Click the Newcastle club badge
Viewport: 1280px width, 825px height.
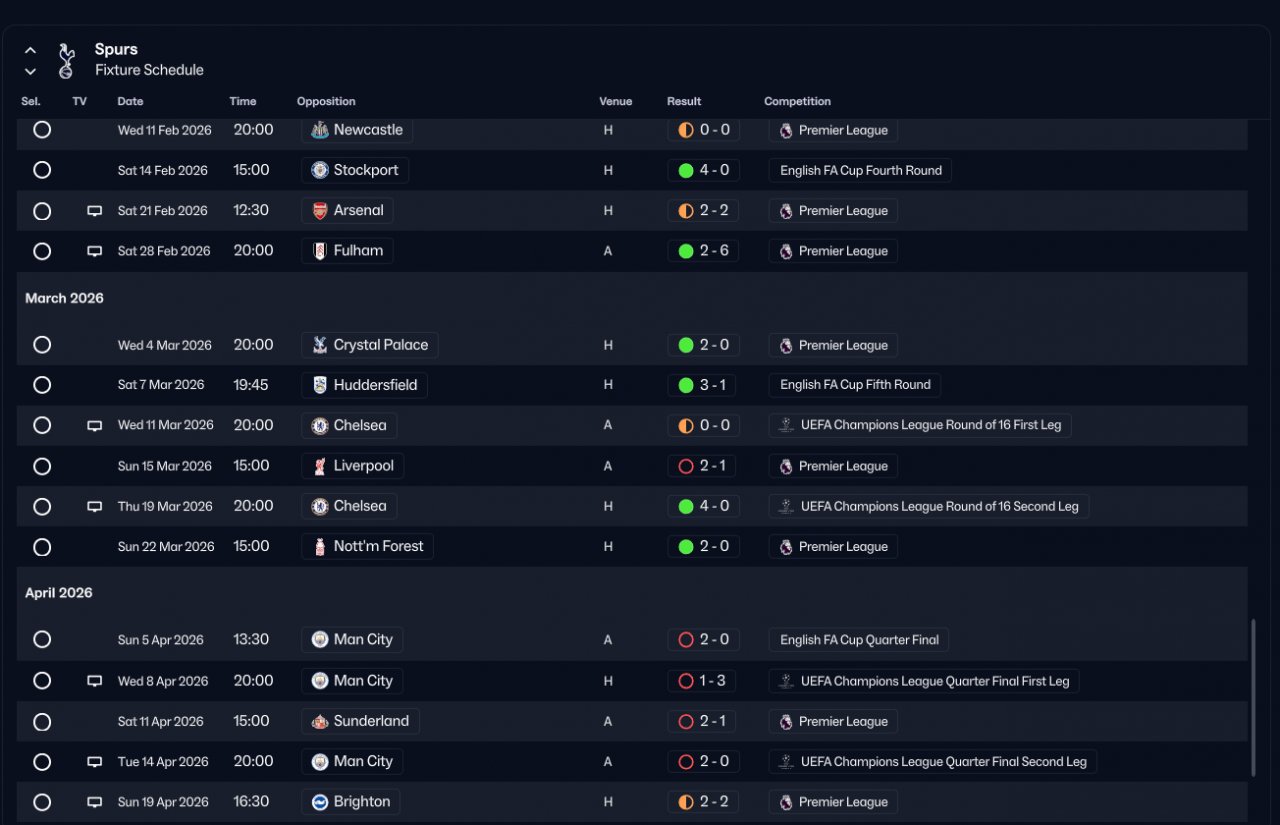pos(320,130)
